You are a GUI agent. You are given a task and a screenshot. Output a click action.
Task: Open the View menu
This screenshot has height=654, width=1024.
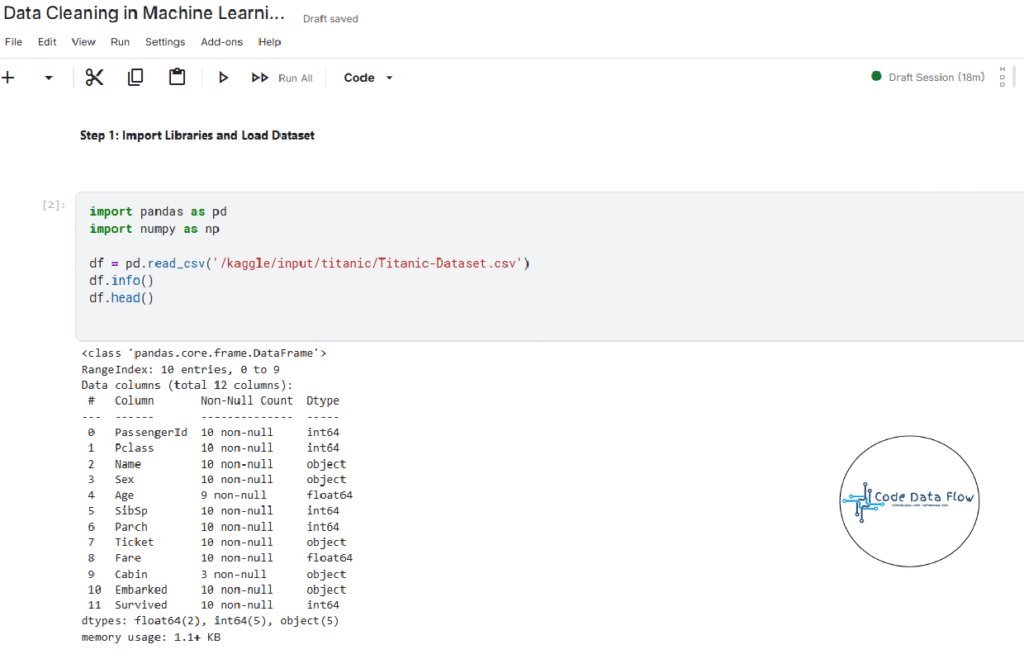point(84,42)
